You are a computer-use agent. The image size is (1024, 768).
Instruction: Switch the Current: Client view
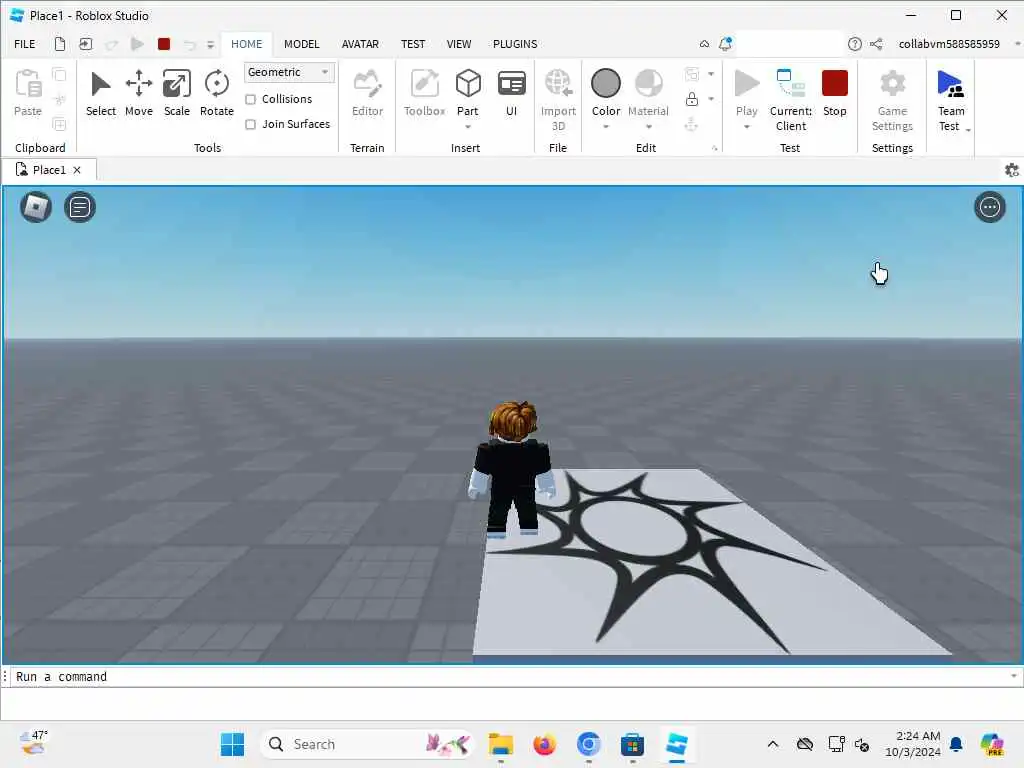(x=791, y=100)
